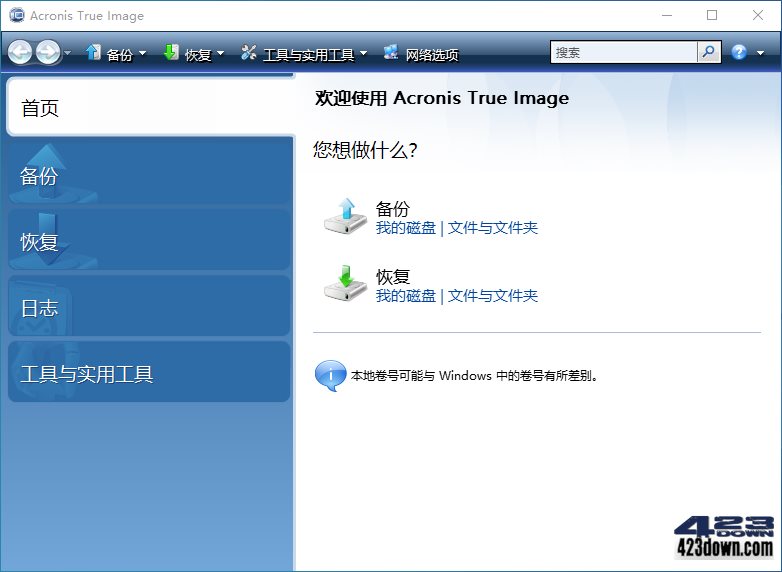Image resolution: width=782 pixels, height=572 pixels.
Task: Click the Back navigation arrow button
Action: point(20,52)
